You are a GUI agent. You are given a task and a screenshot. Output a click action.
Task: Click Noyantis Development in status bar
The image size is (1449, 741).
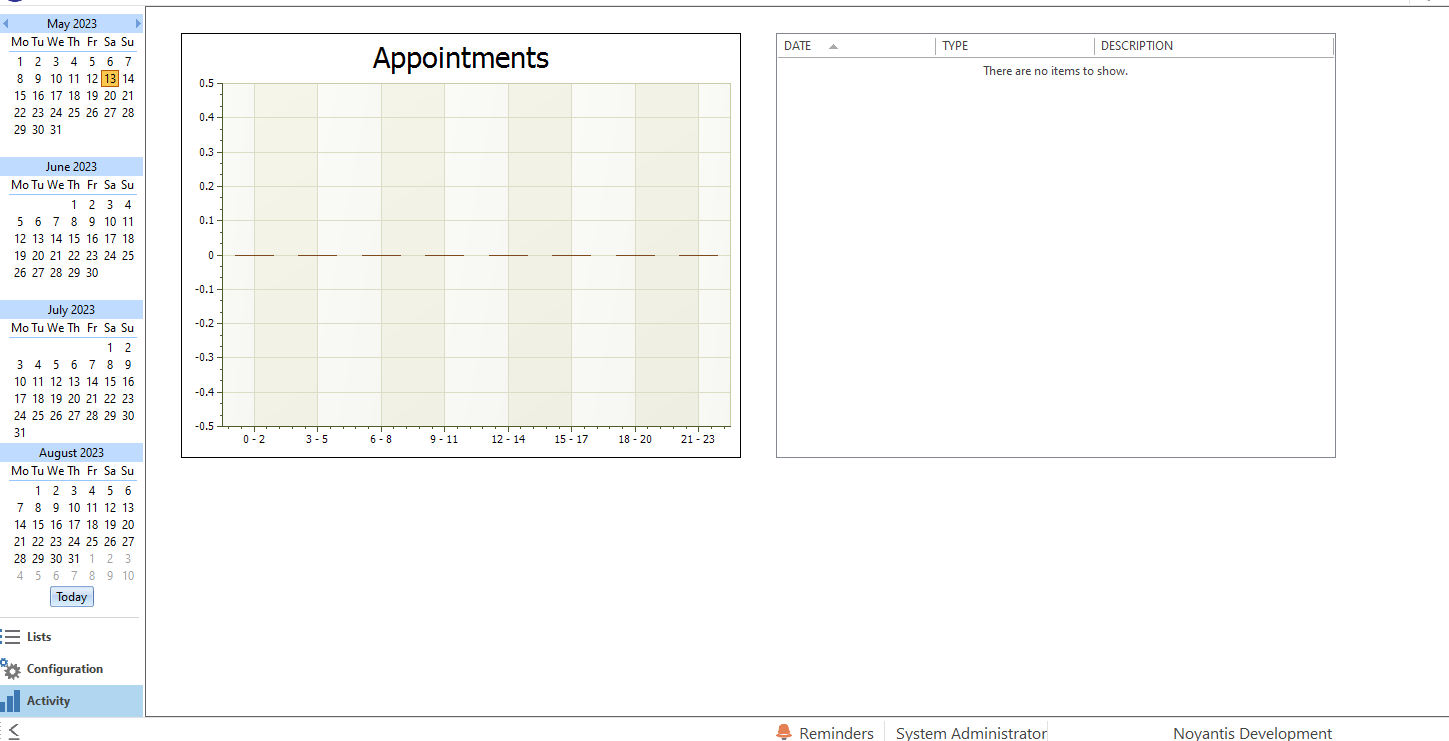[x=1252, y=733]
